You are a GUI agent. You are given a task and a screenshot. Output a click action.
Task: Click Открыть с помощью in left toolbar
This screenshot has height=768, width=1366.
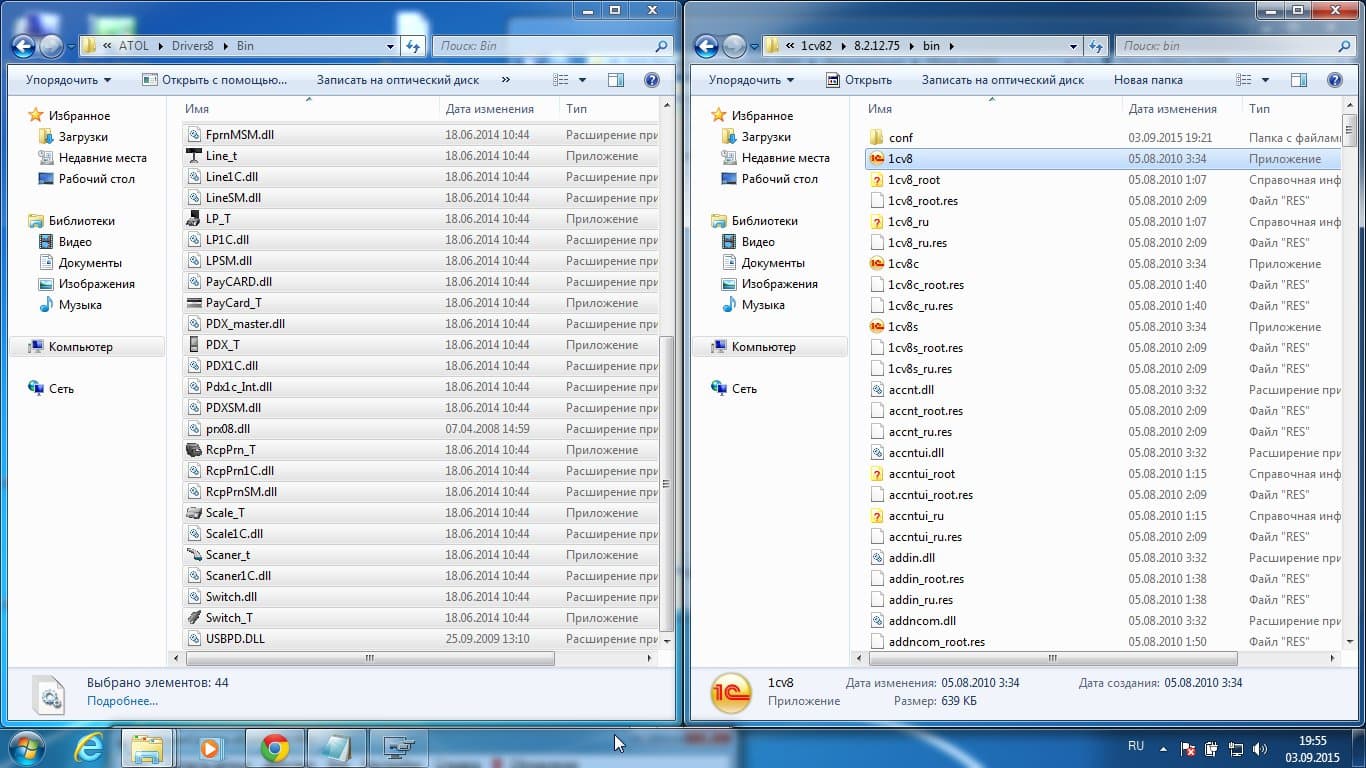214,80
